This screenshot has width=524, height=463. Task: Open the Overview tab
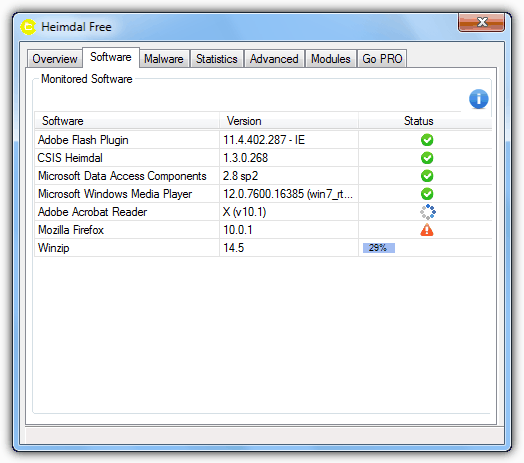(55, 59)
